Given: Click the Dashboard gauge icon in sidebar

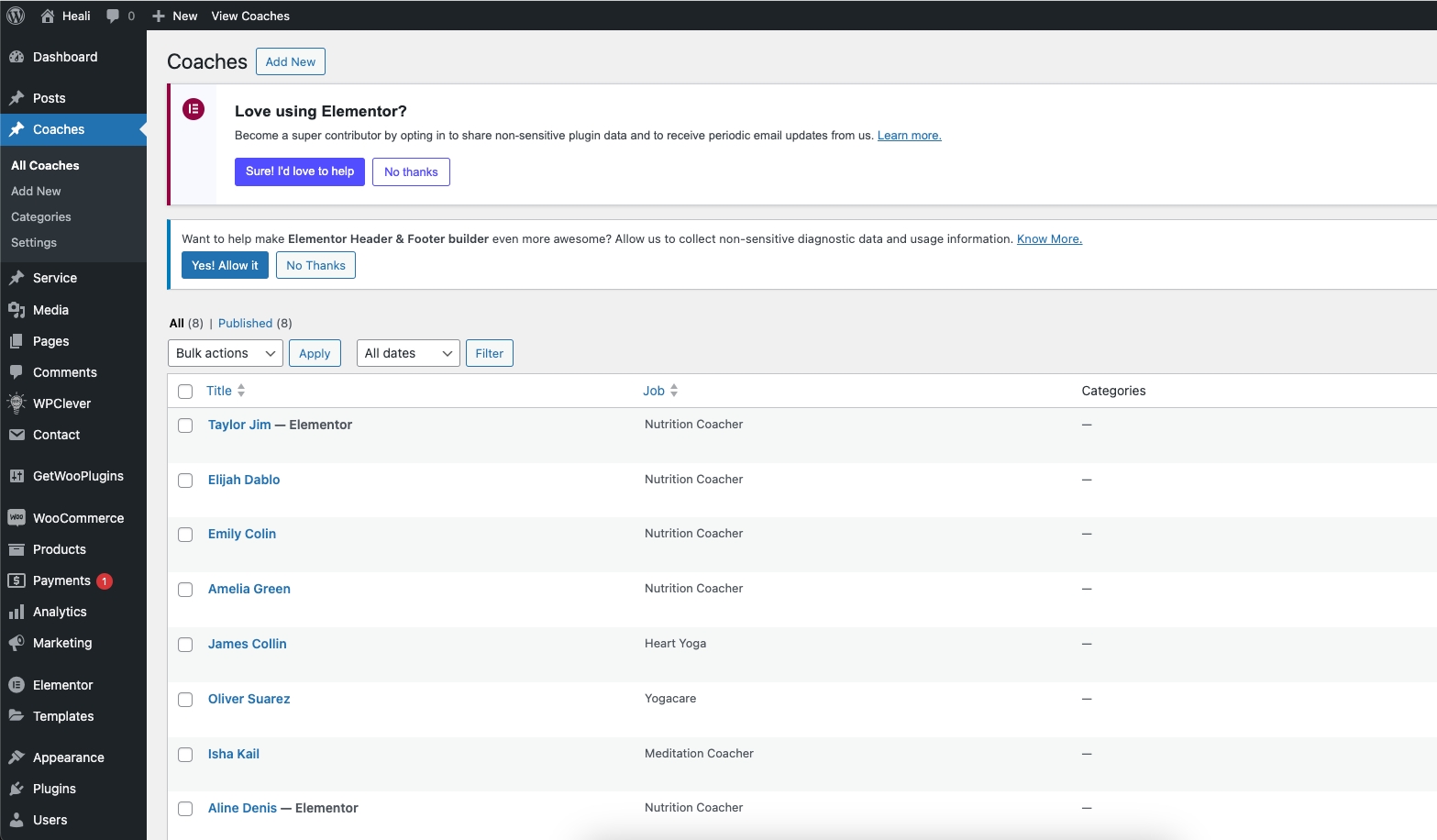Looking at the screenshot, I should tap(17, 57).
